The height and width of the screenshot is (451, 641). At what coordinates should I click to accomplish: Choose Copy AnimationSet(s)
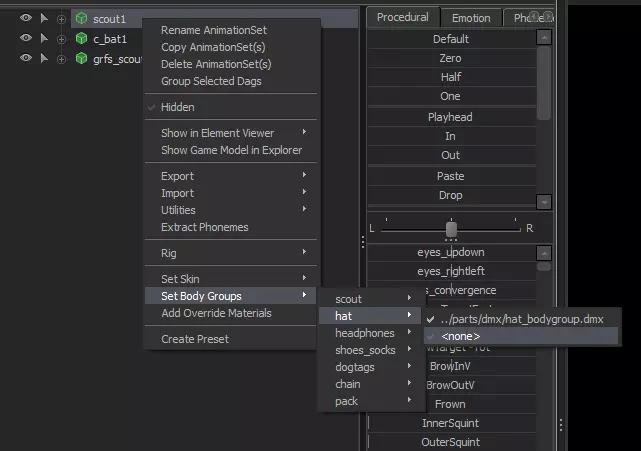231,47
